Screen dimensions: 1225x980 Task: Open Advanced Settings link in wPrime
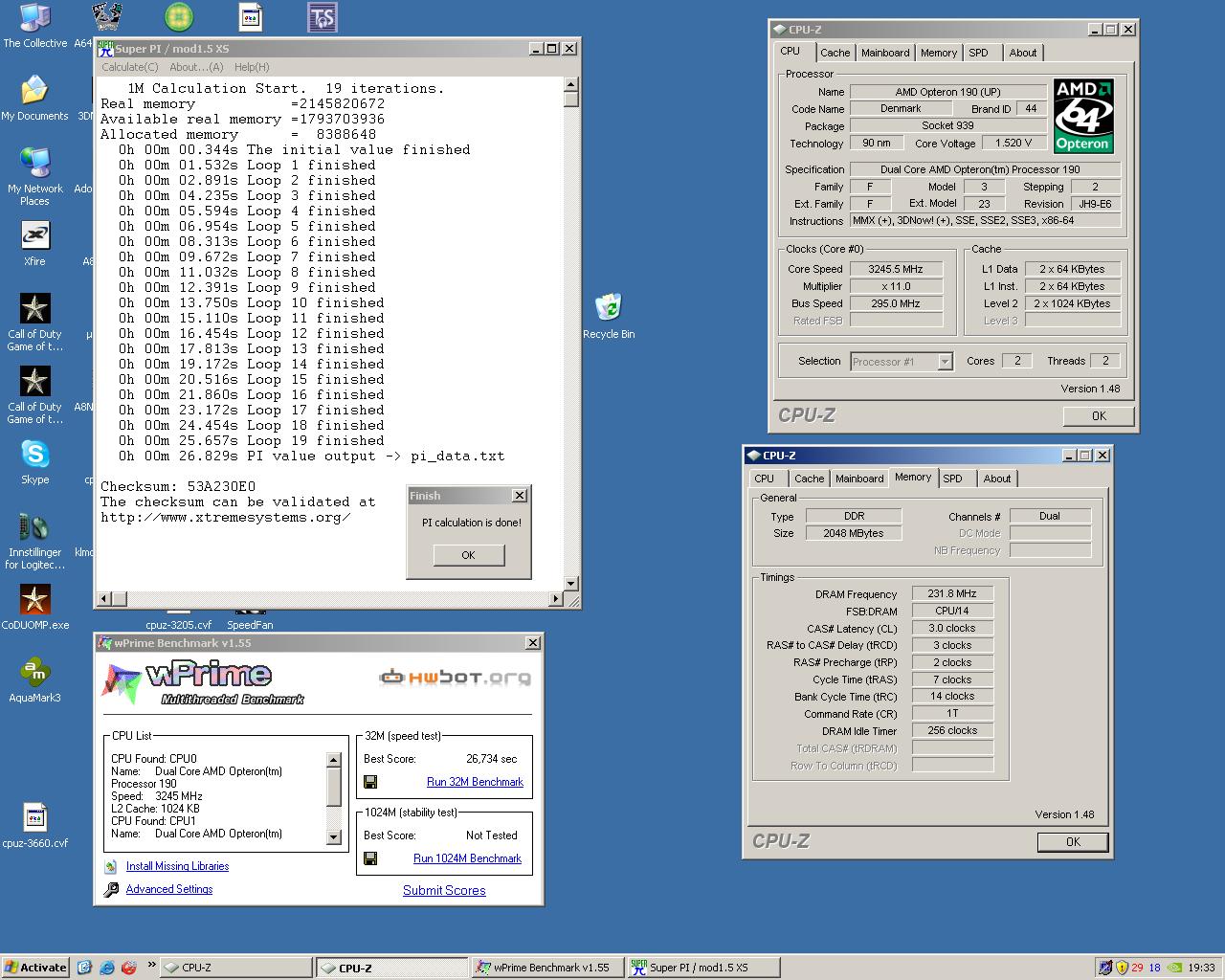point(168,889)
